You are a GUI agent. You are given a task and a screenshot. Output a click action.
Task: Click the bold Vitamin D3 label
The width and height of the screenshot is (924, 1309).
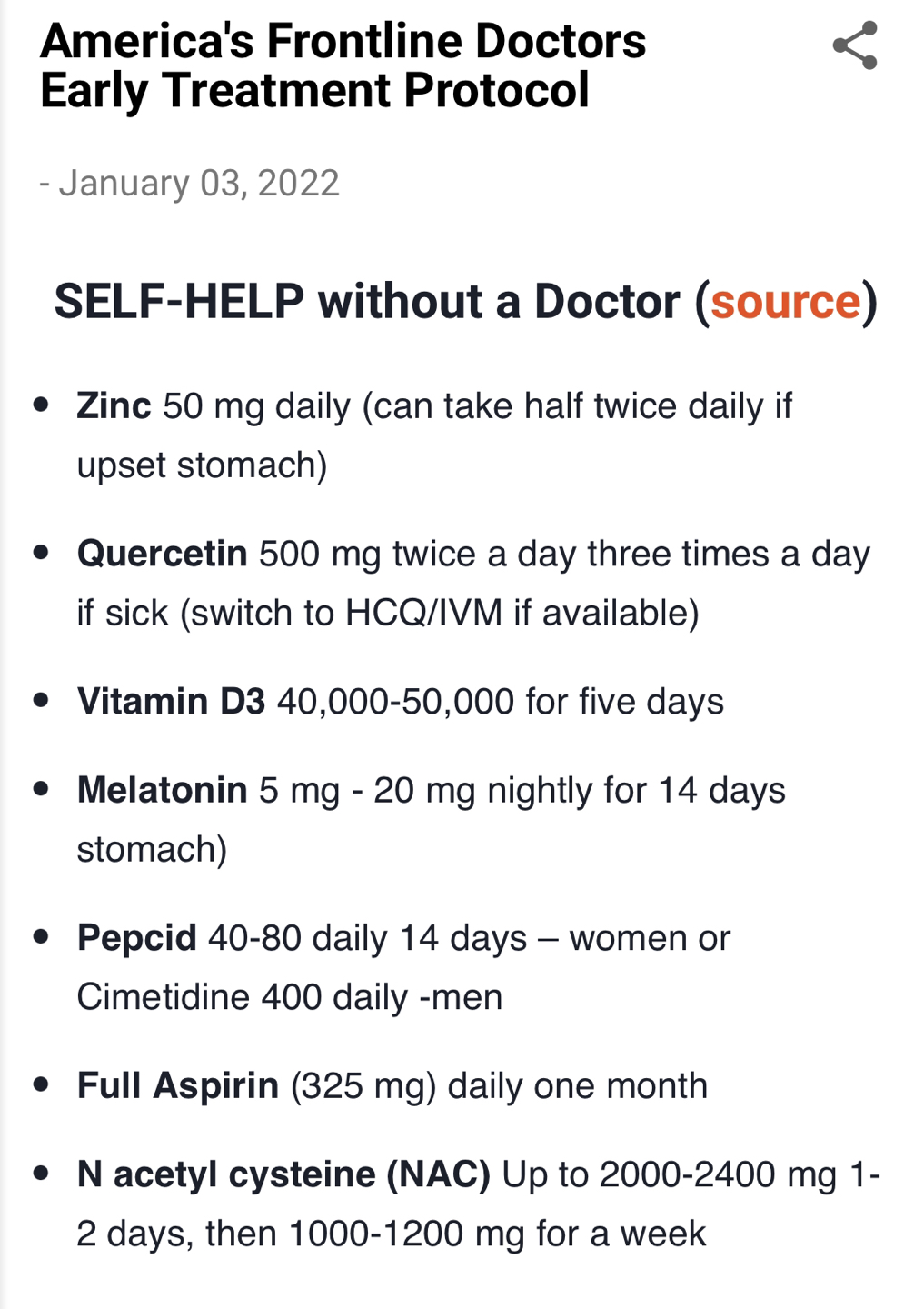point(171,701)
